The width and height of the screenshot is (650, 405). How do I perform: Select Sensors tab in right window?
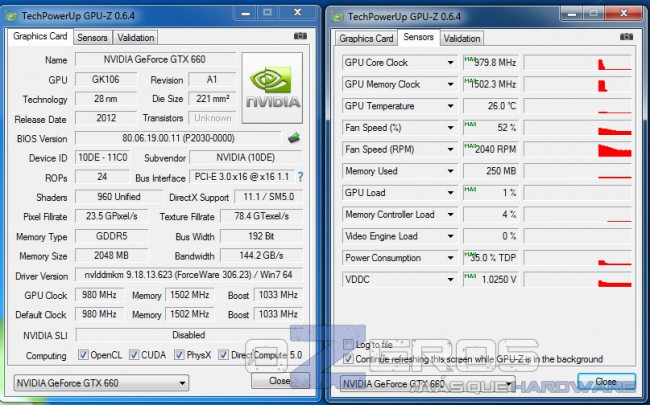(x=419, y=37)
